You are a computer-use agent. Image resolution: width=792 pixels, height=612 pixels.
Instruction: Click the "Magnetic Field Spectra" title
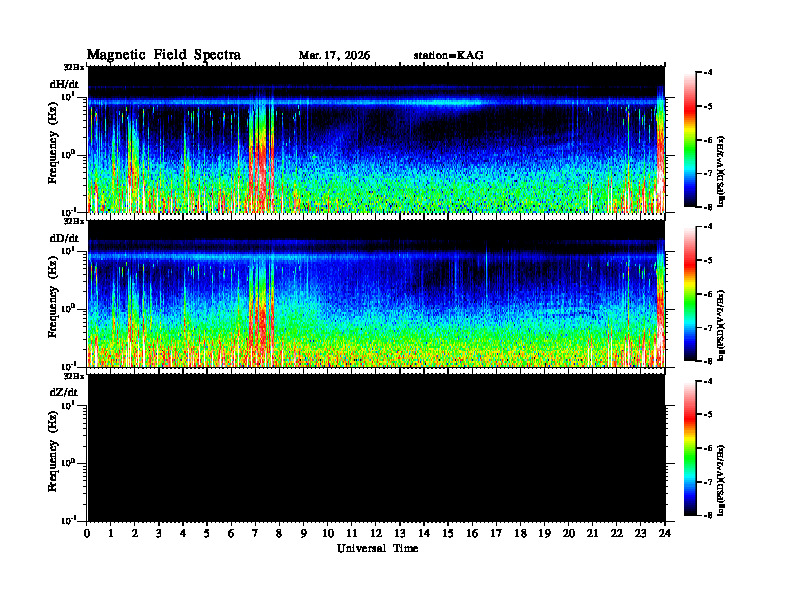point(164,55)
